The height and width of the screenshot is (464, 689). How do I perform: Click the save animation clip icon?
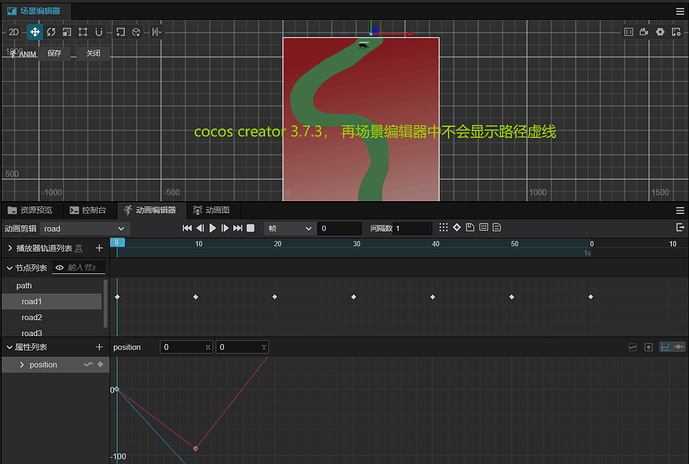[470, 227]
